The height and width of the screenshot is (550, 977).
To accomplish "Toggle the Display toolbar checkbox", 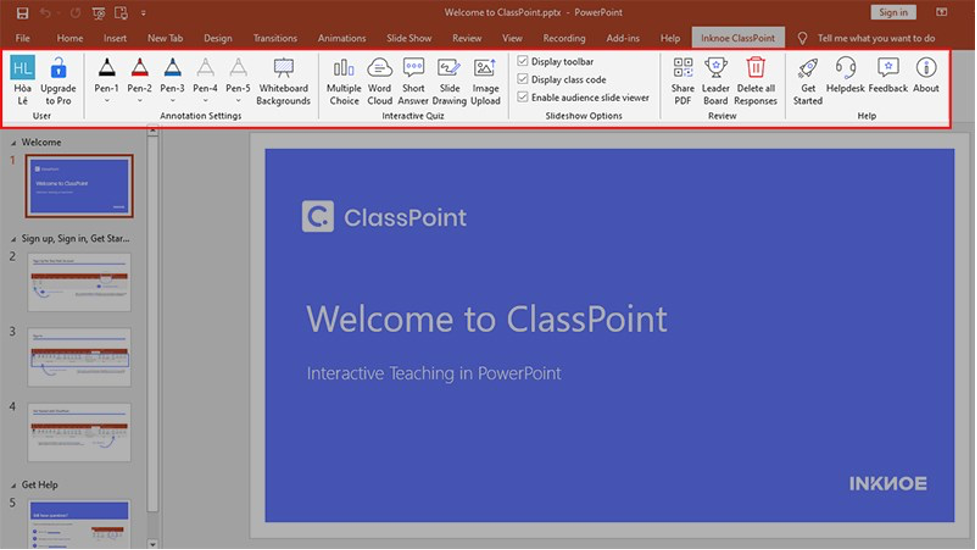I will point(523,62).
